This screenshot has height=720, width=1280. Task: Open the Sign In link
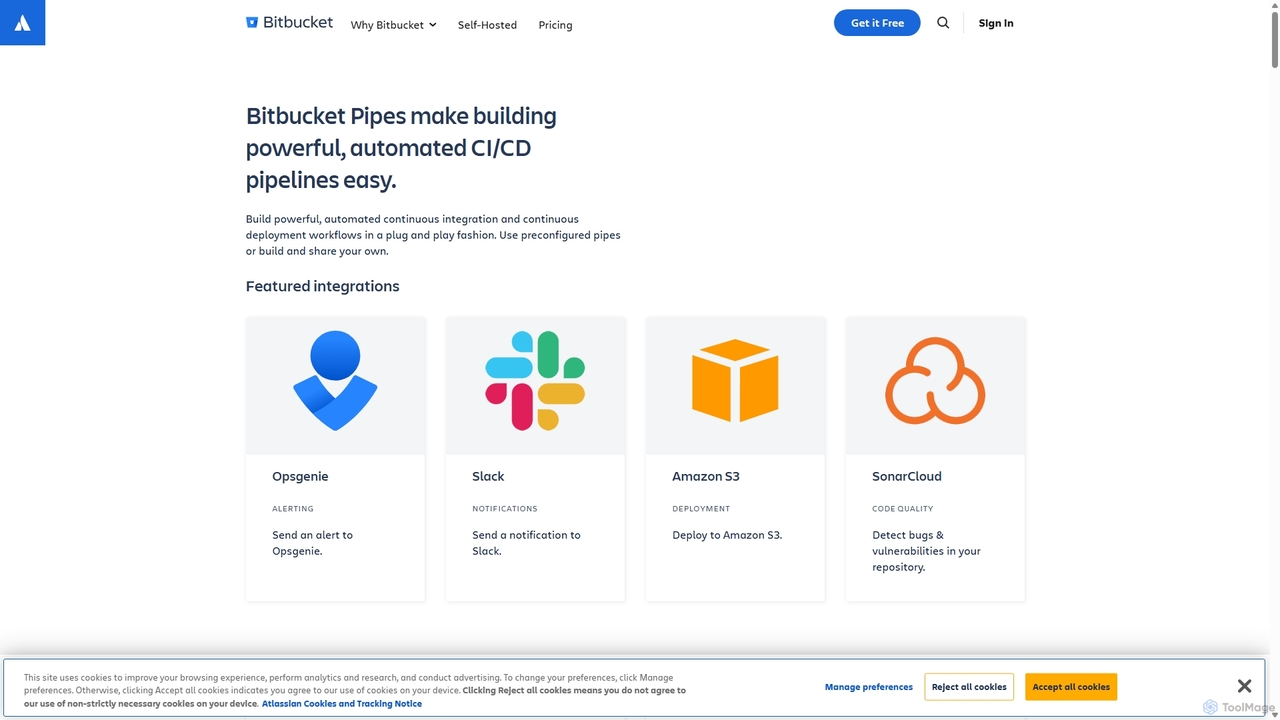[x=996, y=23]
